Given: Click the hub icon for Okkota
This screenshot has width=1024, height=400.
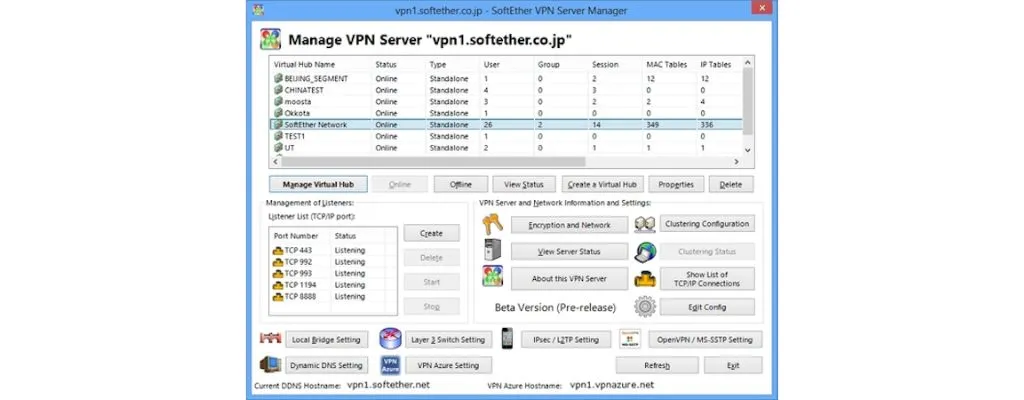Looking at the screenshot, I should coord(278,113).
